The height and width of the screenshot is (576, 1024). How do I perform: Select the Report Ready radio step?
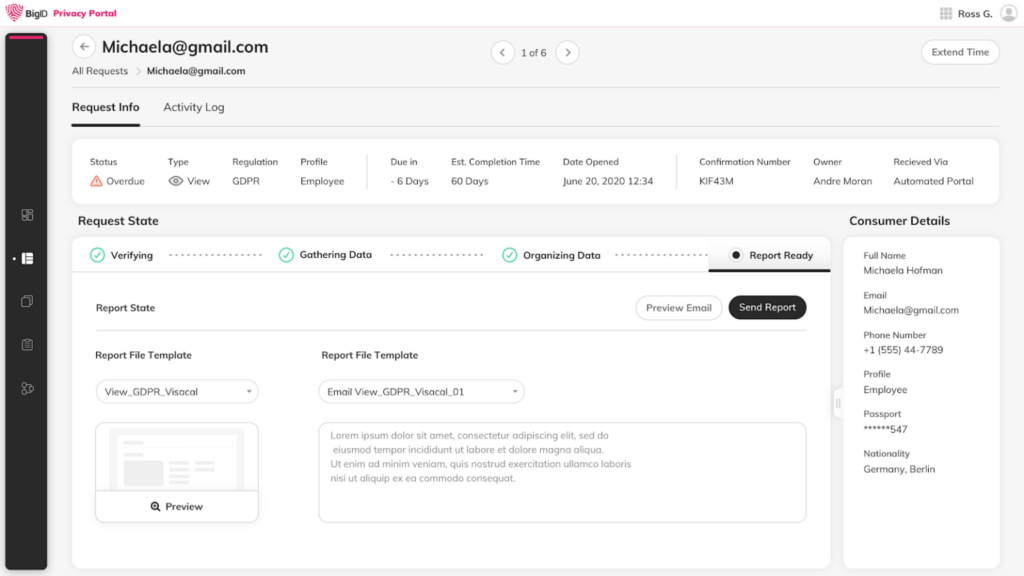[736, 255]
